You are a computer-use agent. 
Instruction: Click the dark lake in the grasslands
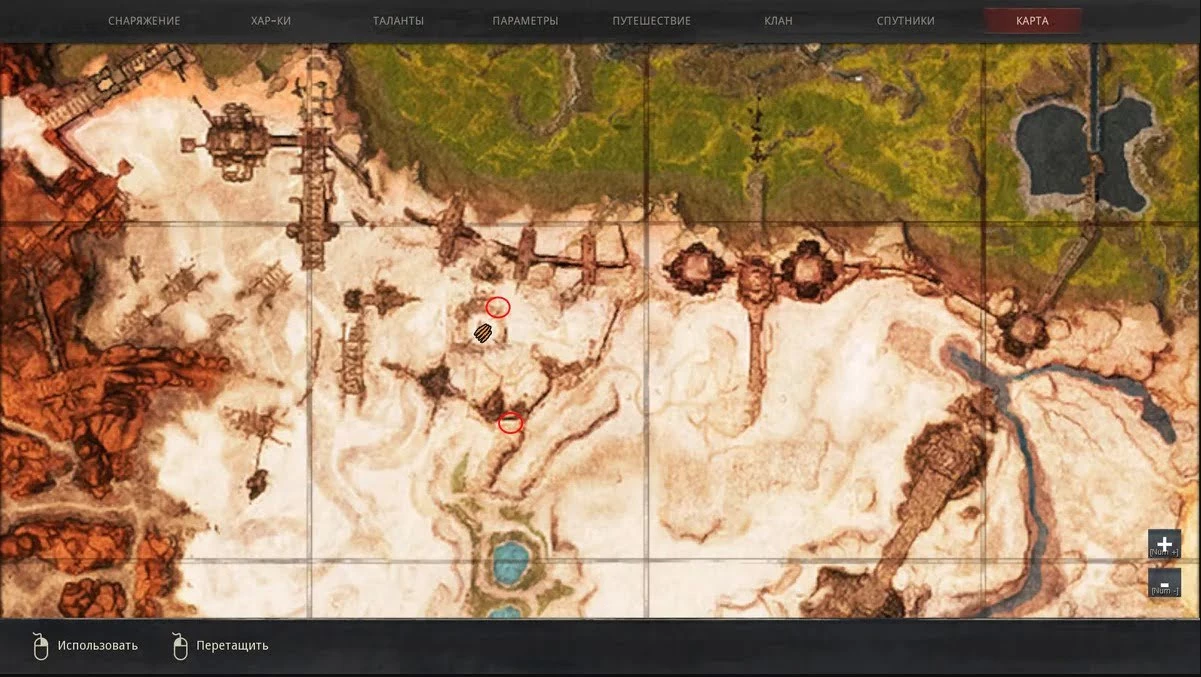[x=1050, y=150]
